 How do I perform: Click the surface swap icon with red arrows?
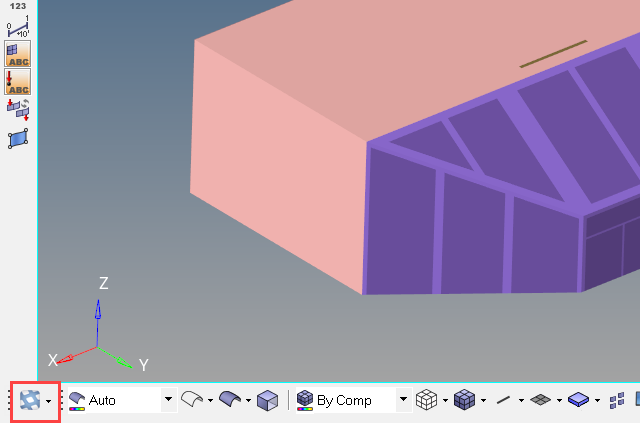(18, 109)
